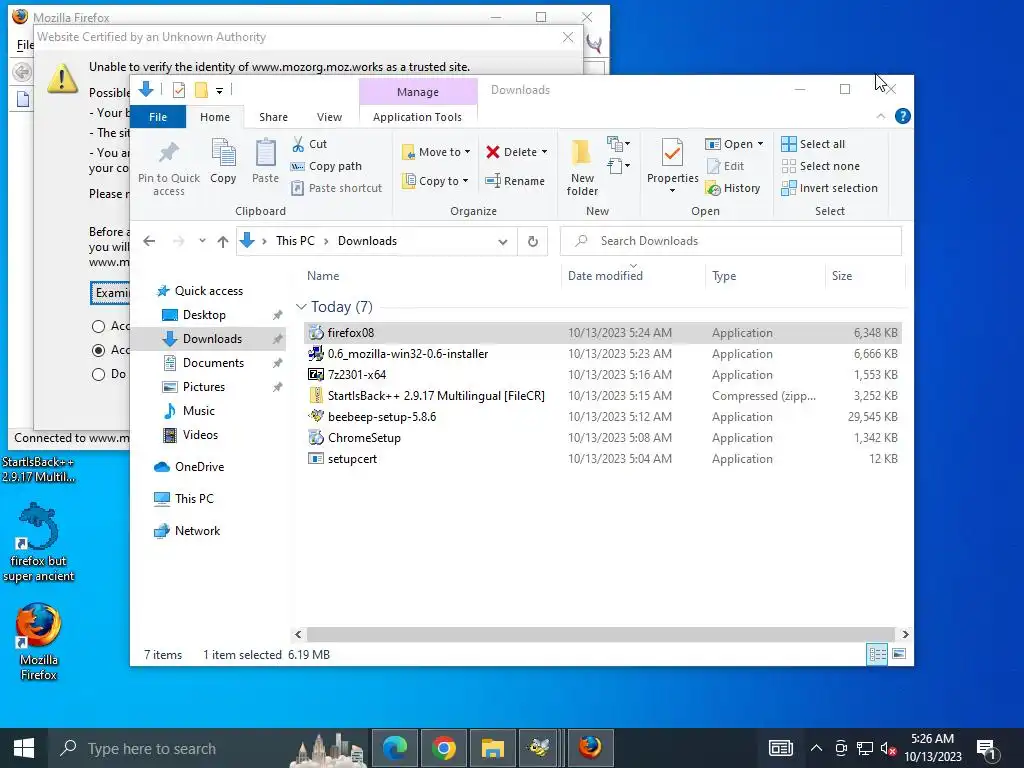
Task: Open Windows Start menu
Action: 24,748
